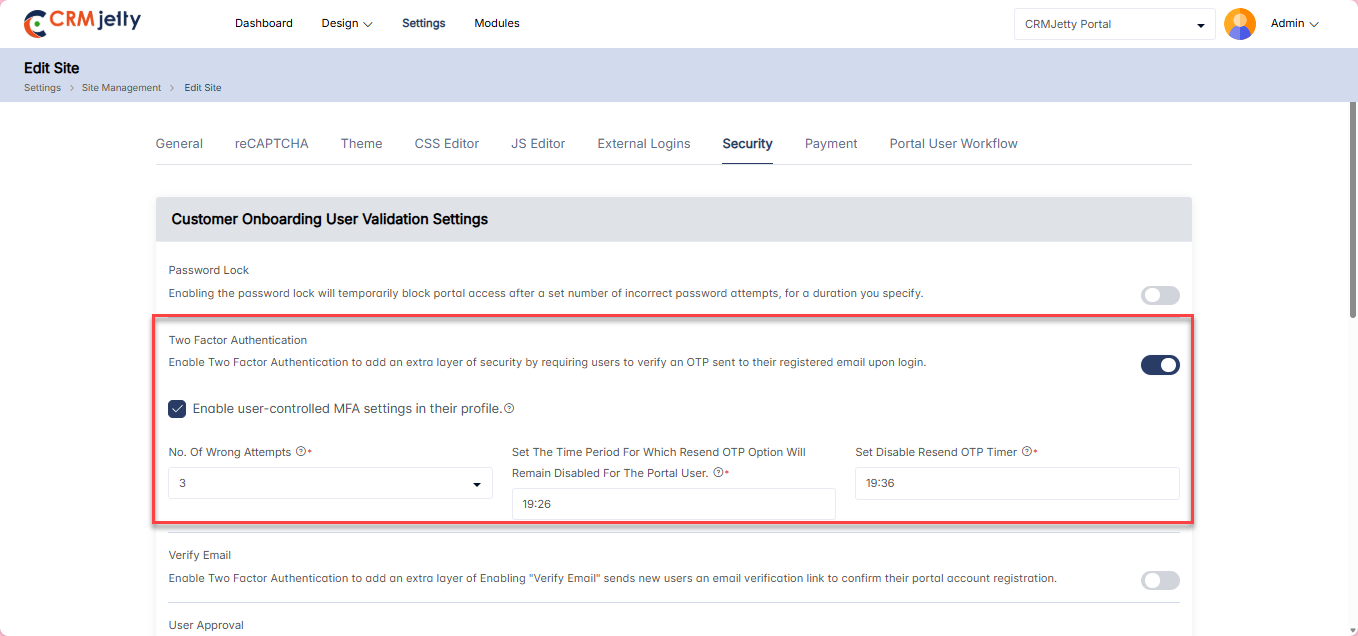The image size is (1358, 636).
Task: Enable the Verify Email toggle
Action: [1160, 580]
